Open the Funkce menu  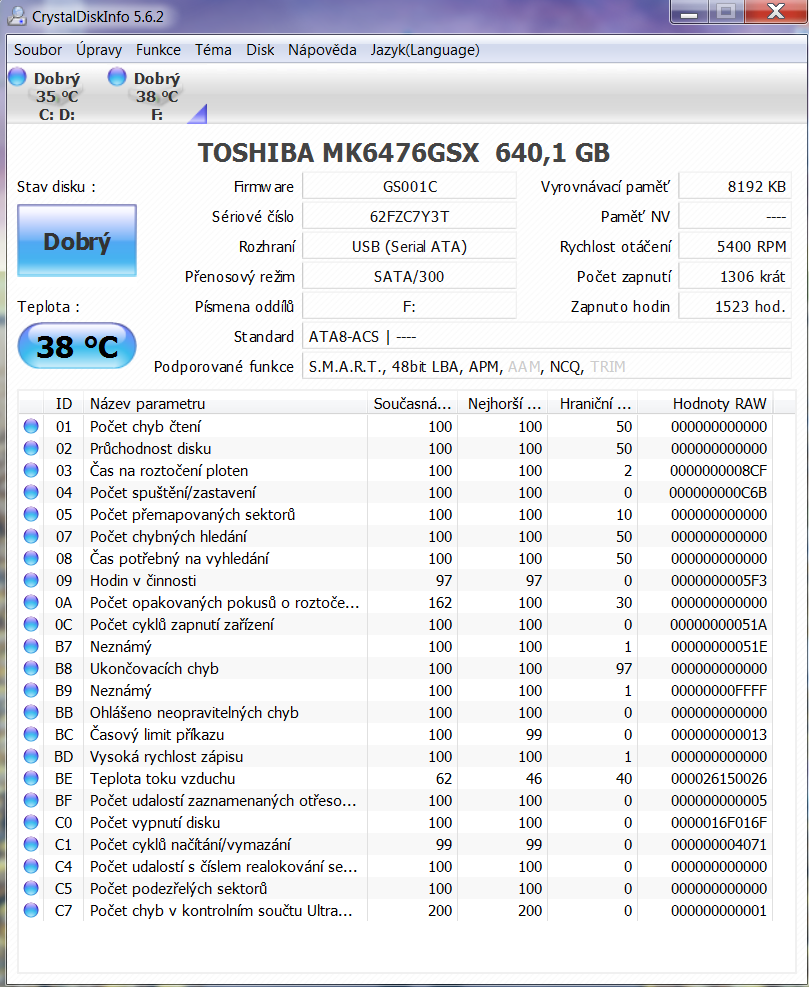158,50
